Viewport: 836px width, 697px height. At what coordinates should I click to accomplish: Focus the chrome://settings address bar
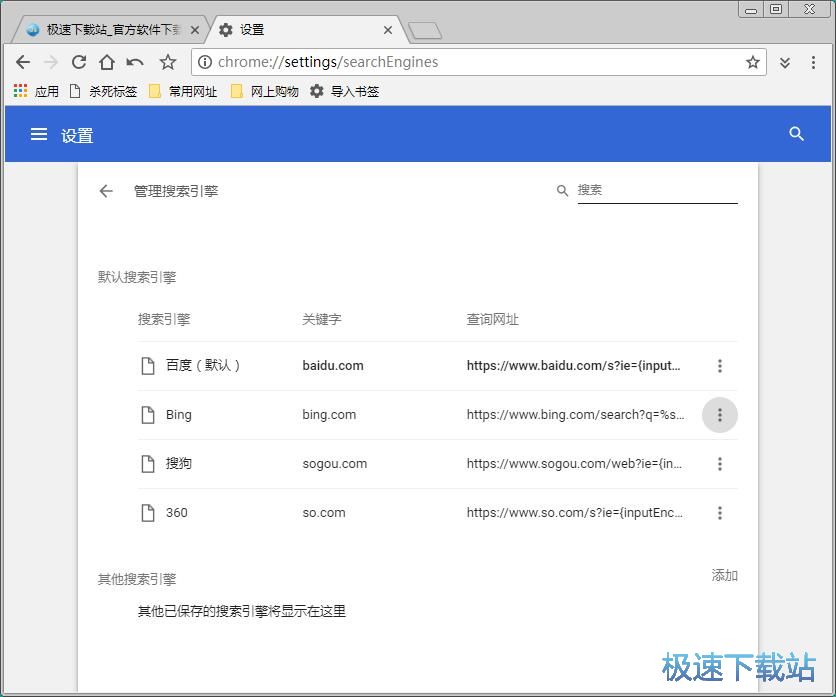[x=479, y=62]
